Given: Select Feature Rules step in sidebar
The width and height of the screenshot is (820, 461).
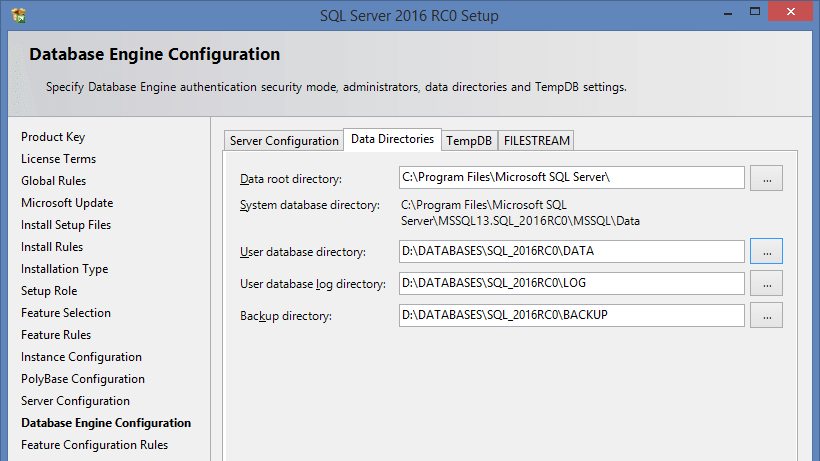Looking at the screenshot, I should 56,335.
